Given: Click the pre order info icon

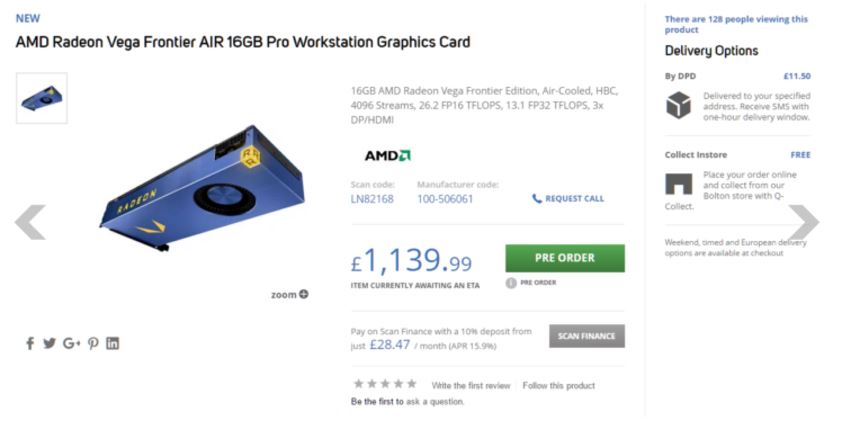Looking at the screenshot, I should (x=511, y=282).
